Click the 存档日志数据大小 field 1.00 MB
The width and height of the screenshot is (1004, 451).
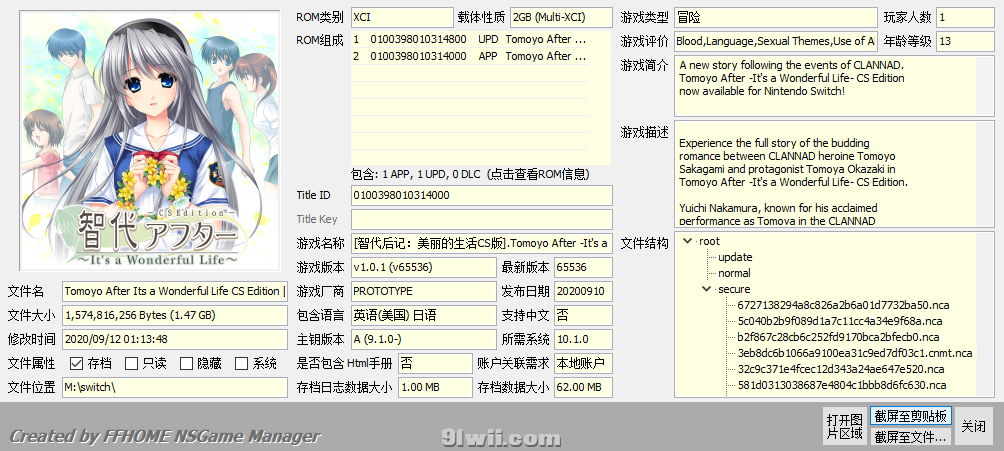point(435,388)
